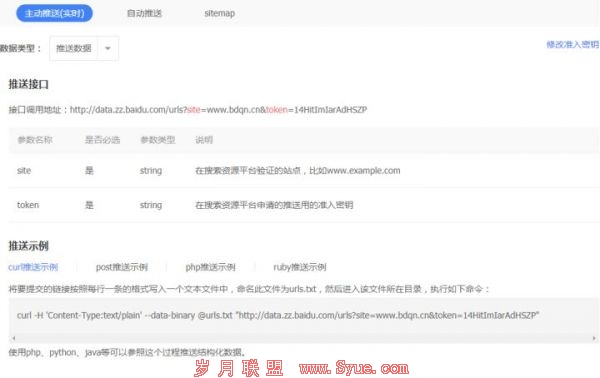Click the 是 required cell in token row
Screen dimensions: 600x378
click(x=89, y=205)
